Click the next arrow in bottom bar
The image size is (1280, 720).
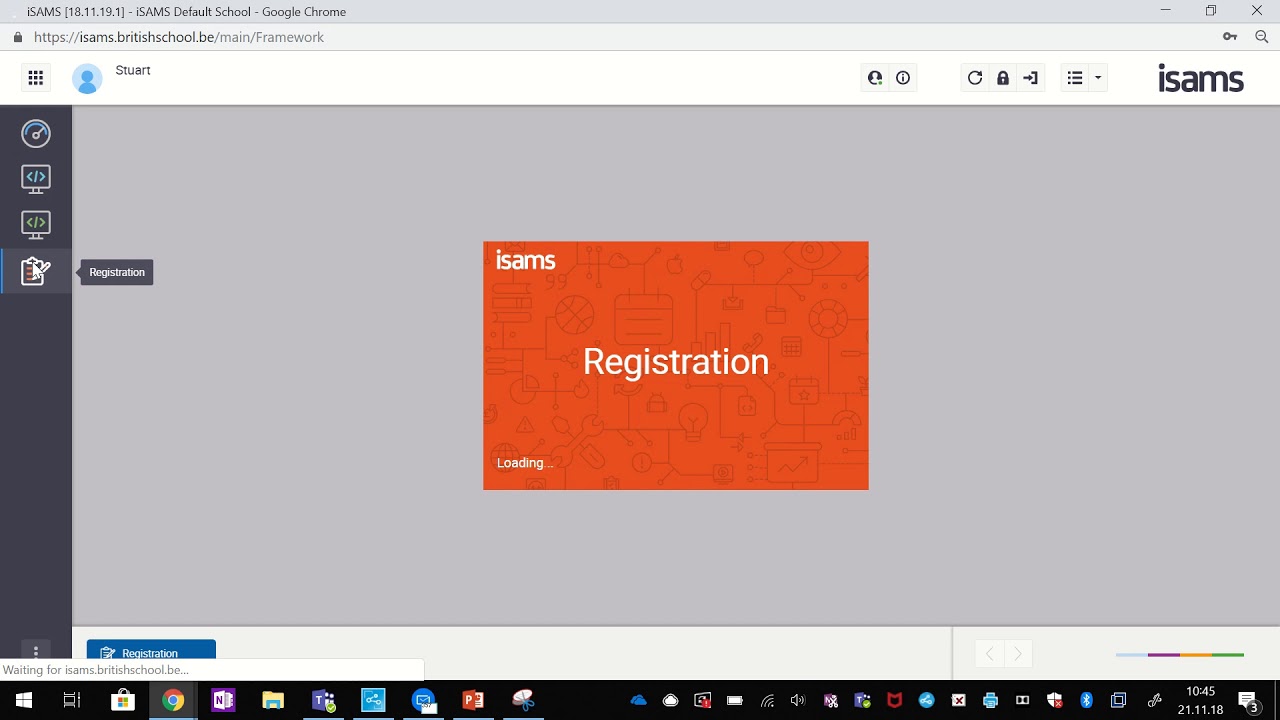click(x=1018, y=654)
